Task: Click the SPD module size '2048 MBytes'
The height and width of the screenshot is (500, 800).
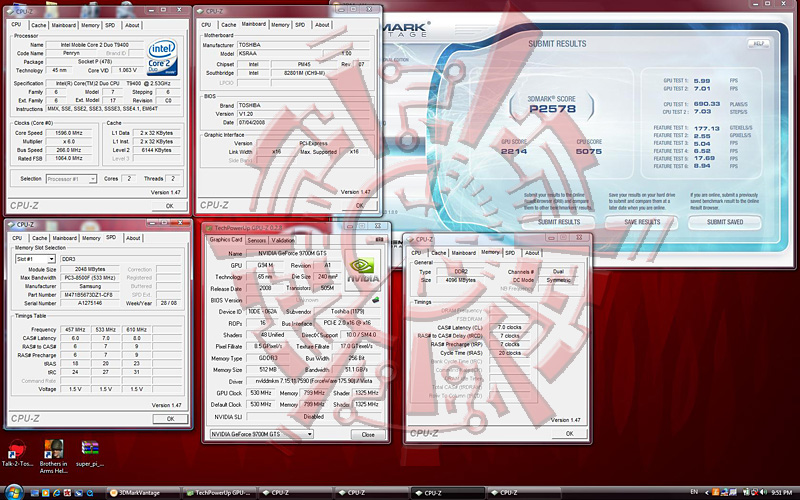Action: (x=89, y=269)
